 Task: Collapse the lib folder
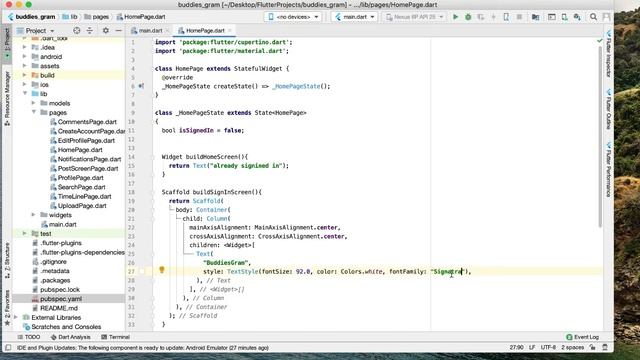click(24, 94)
